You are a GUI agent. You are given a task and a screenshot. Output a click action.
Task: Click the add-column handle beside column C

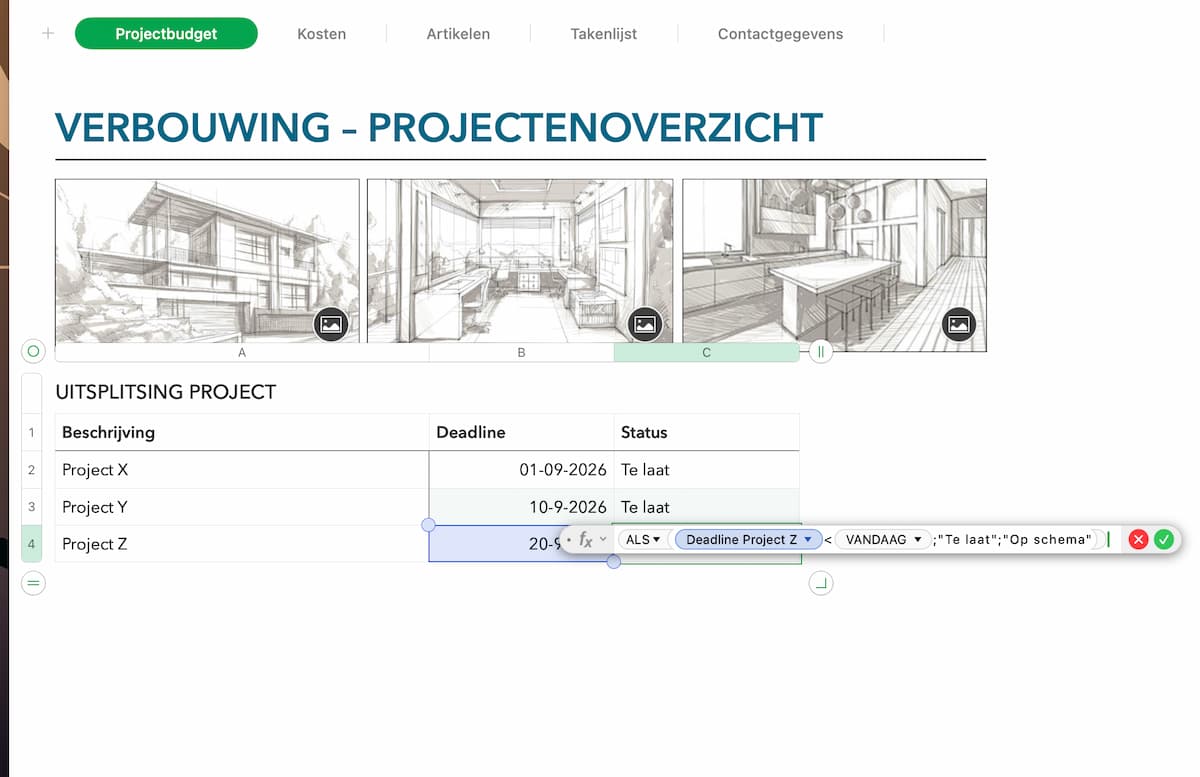tap(821, 352)
